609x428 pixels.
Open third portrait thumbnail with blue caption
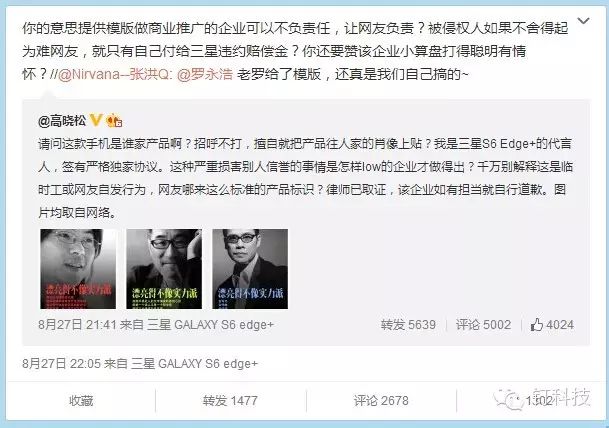pos(250,269)
